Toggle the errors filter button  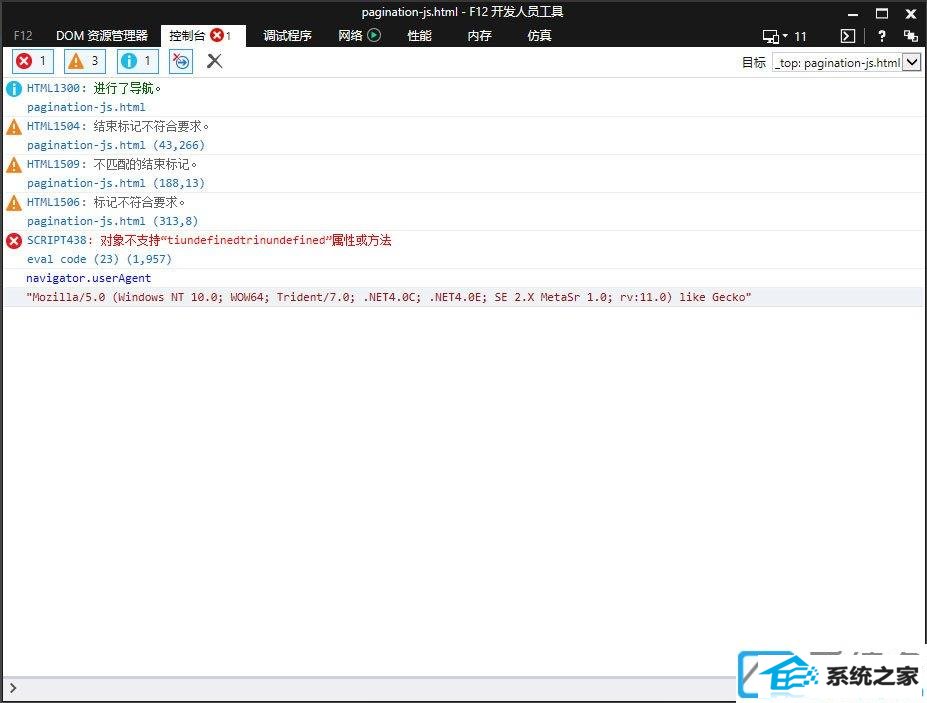coord(33,61)
